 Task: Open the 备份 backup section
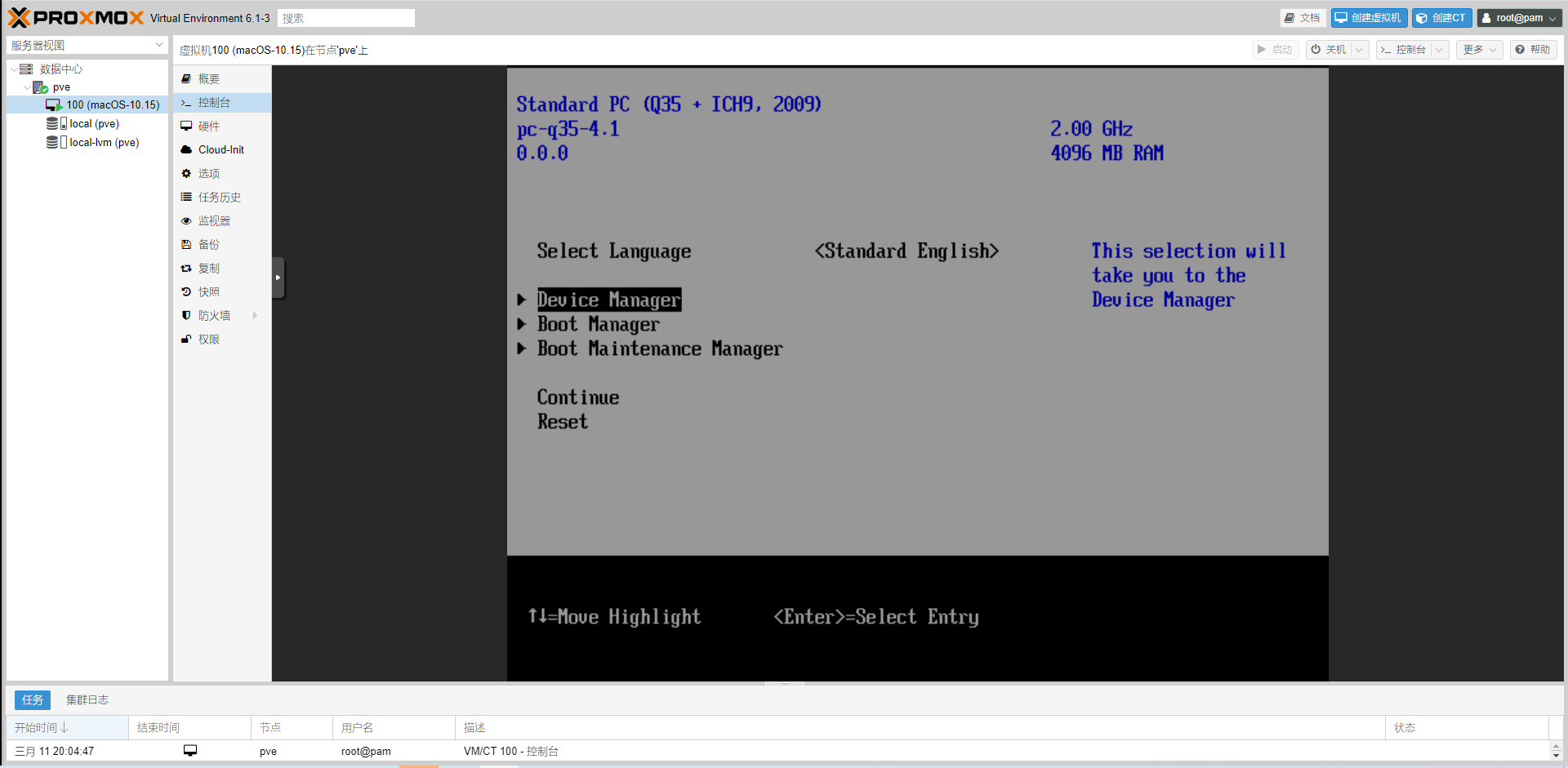[x=208, y=245]
